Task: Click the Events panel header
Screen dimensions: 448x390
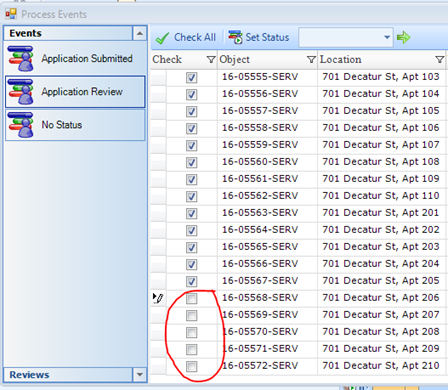Action: 68,33
